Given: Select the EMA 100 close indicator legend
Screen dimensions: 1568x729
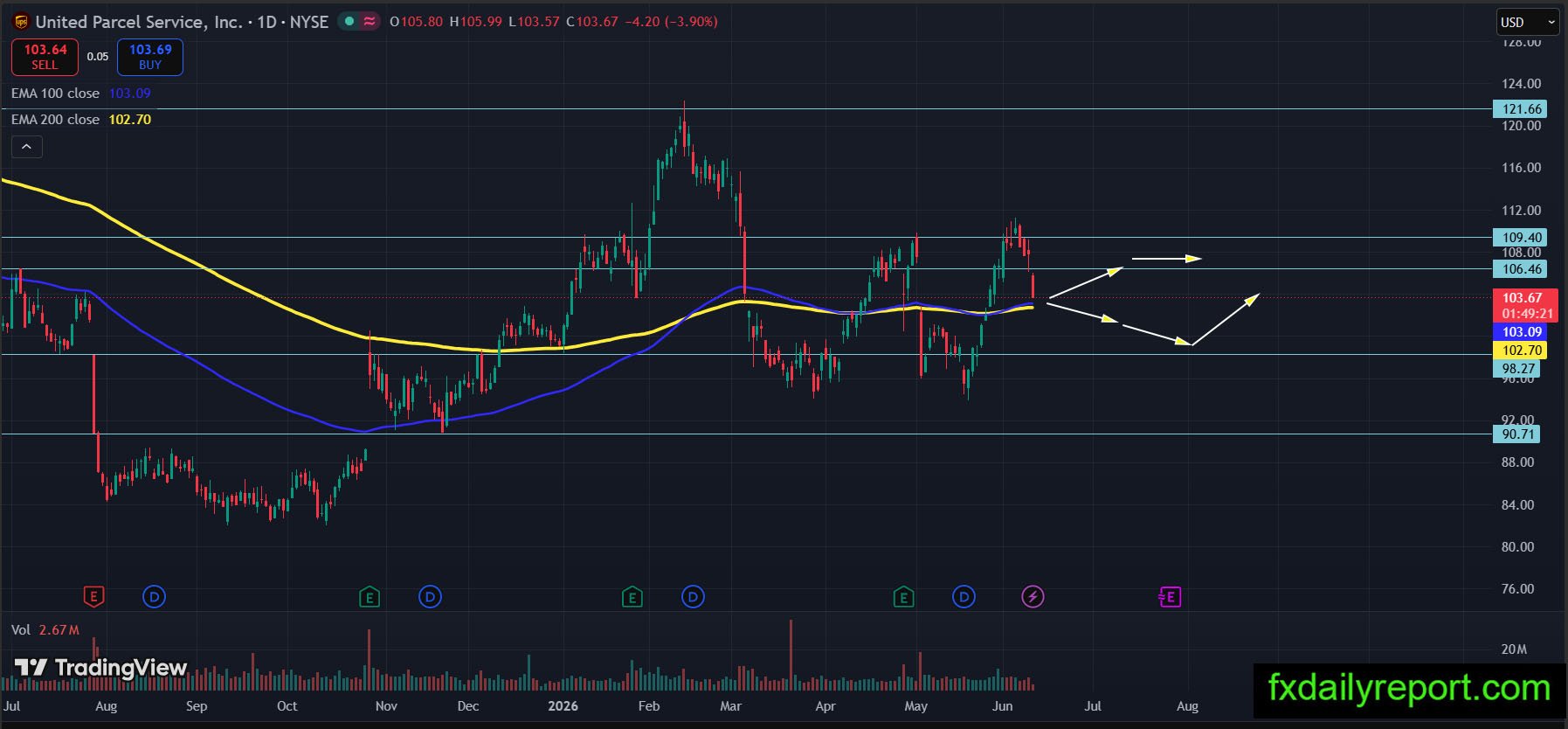Looking at the screenshot, I should click(56, 94).
